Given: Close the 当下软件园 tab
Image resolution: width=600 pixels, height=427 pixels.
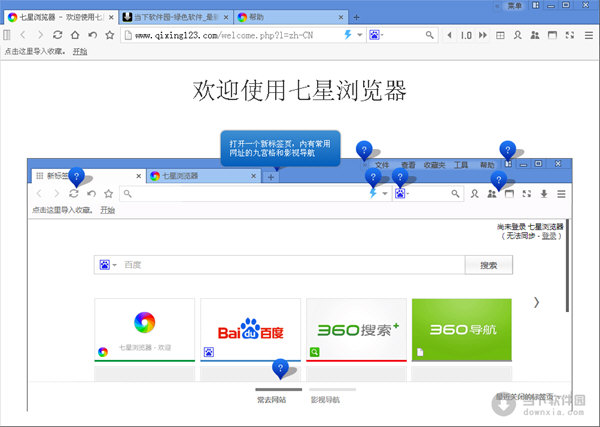Looking at the screenshot, I should pos(226,17).
